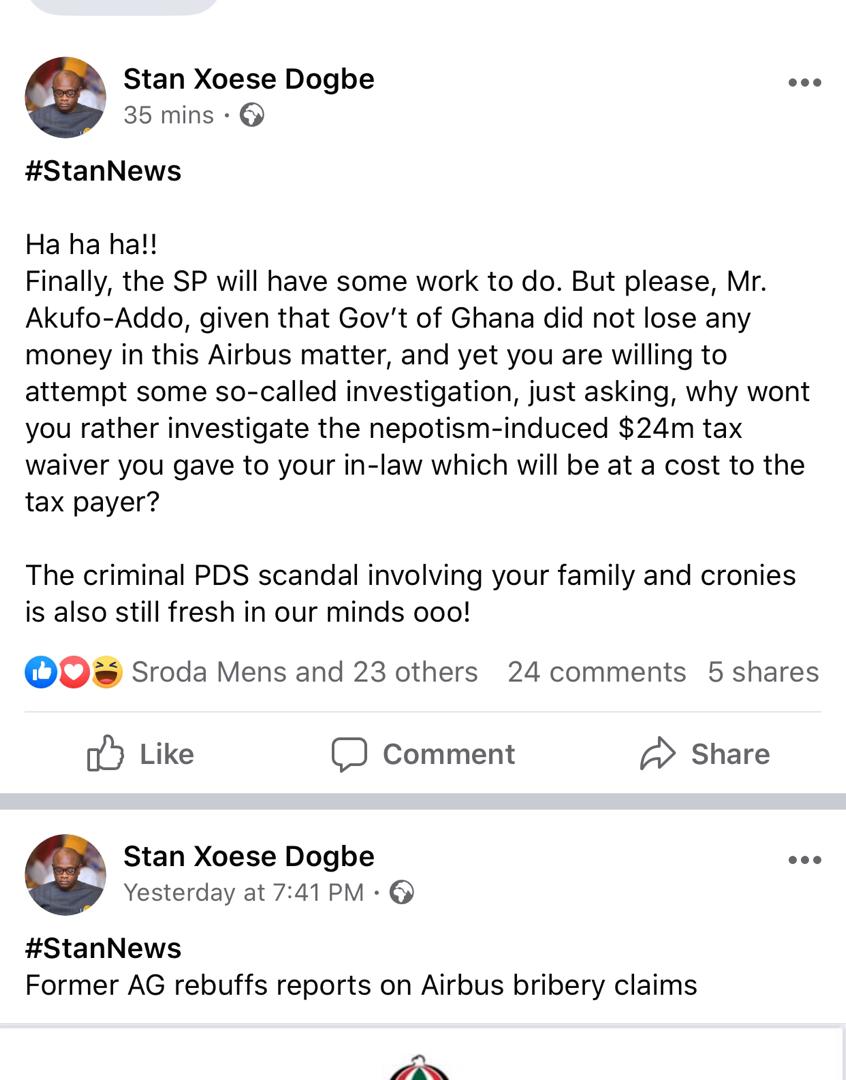846x1080 pixels.
Task: Open the 24 comments list
Action: [596, 672]
